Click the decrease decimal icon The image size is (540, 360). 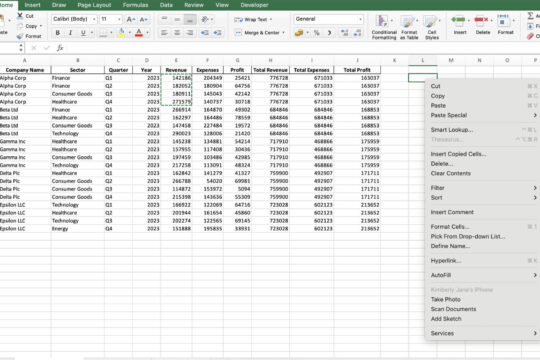(357, 33)
